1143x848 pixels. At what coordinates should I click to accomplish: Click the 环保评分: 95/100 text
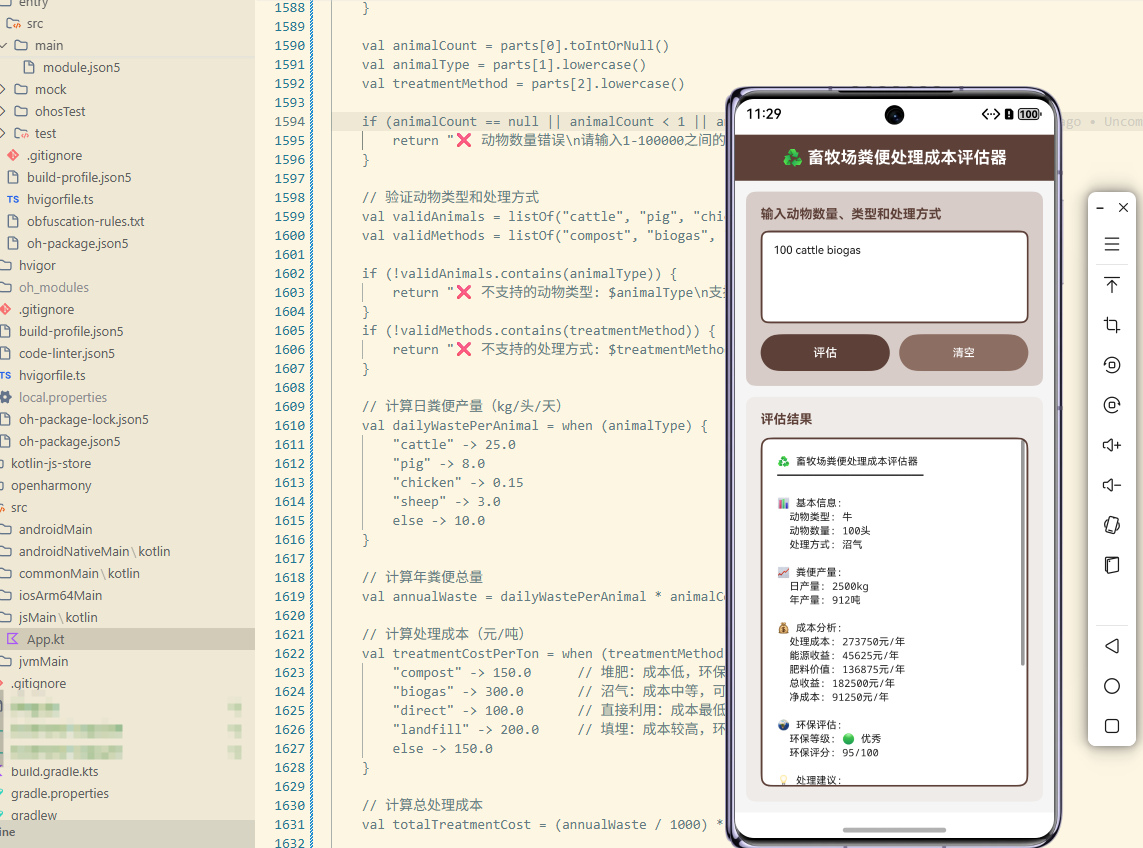[x=834, y=752]
